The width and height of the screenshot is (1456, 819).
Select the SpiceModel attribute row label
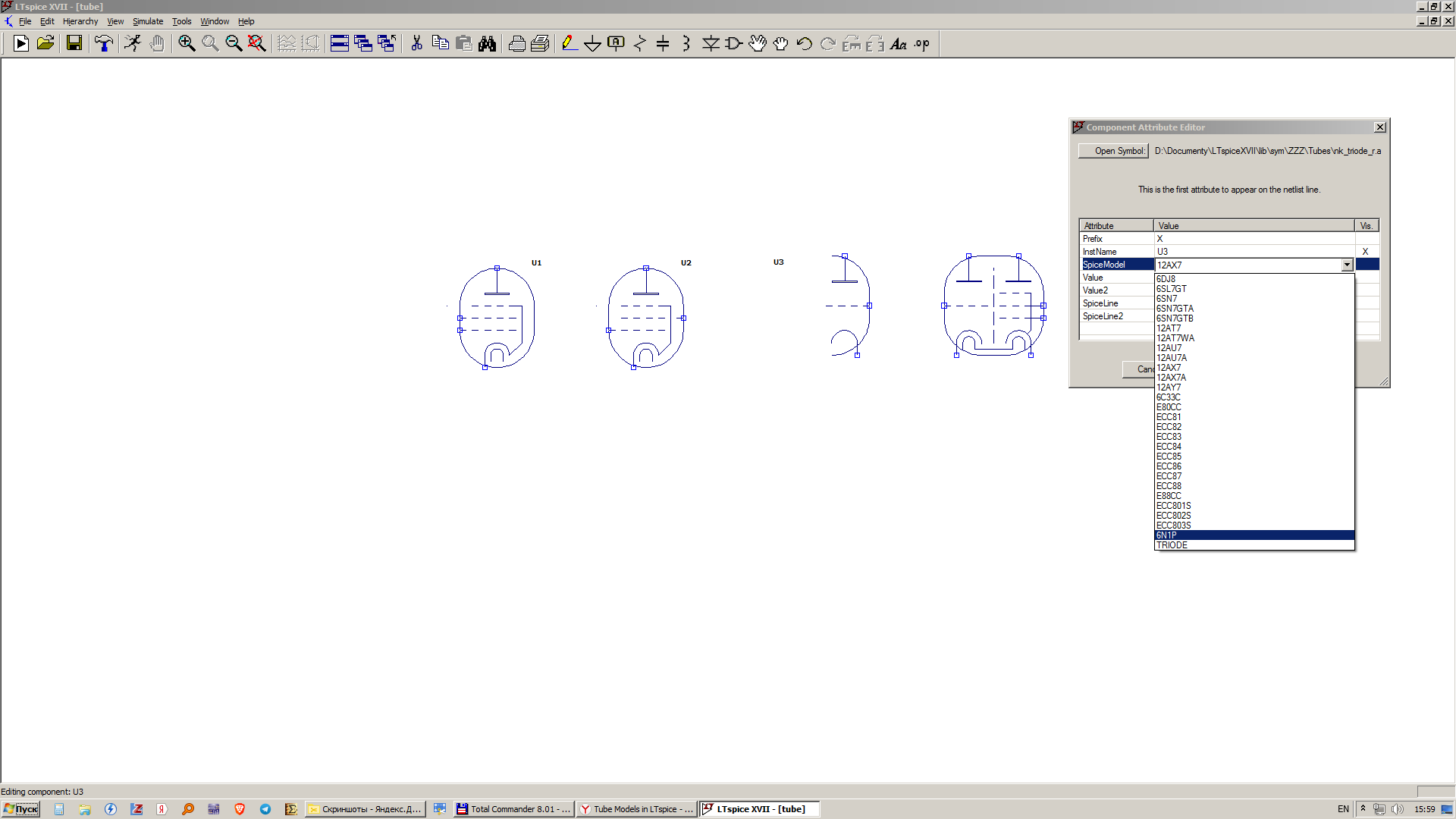[x=1116, y=265]
